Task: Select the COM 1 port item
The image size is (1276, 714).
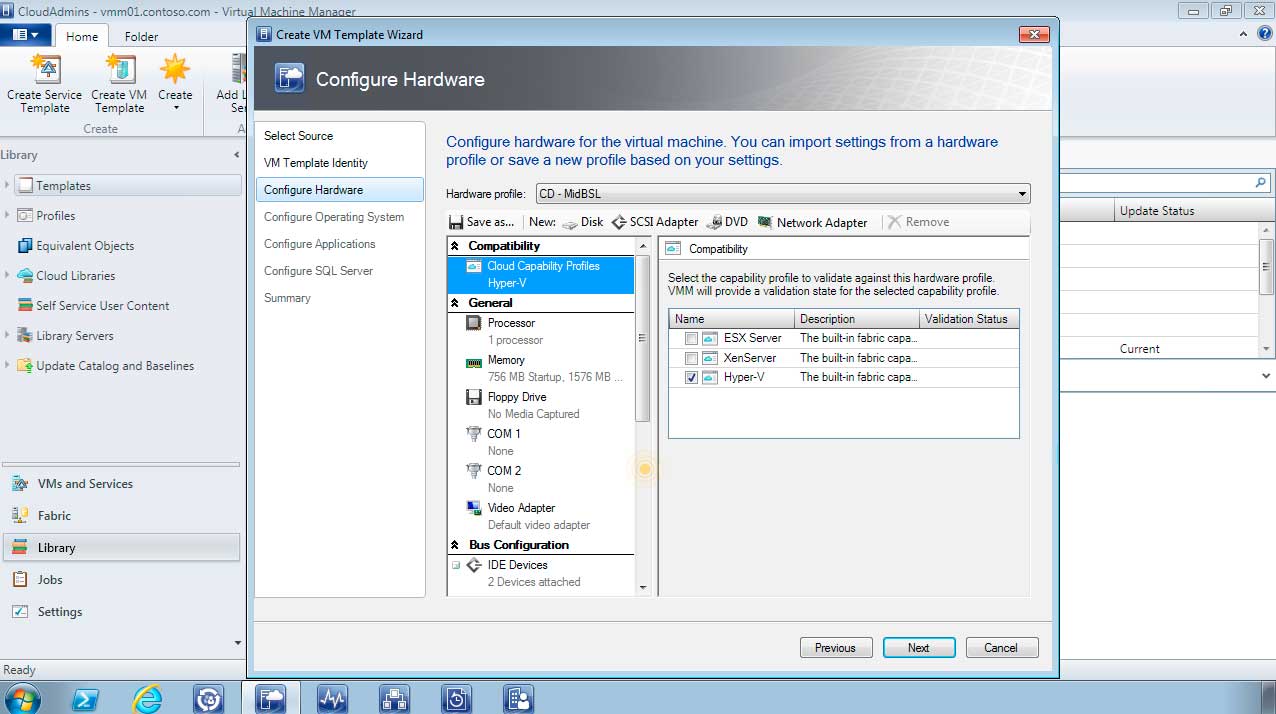Action: click(x=541, y=442)
